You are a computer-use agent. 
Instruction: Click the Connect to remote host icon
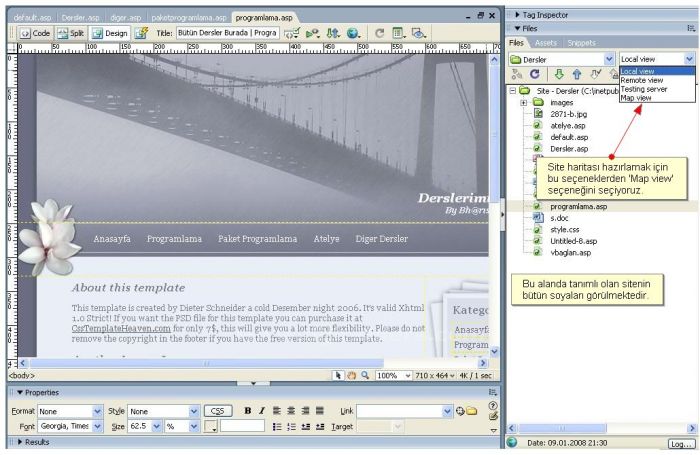click(x=517, y=74)
